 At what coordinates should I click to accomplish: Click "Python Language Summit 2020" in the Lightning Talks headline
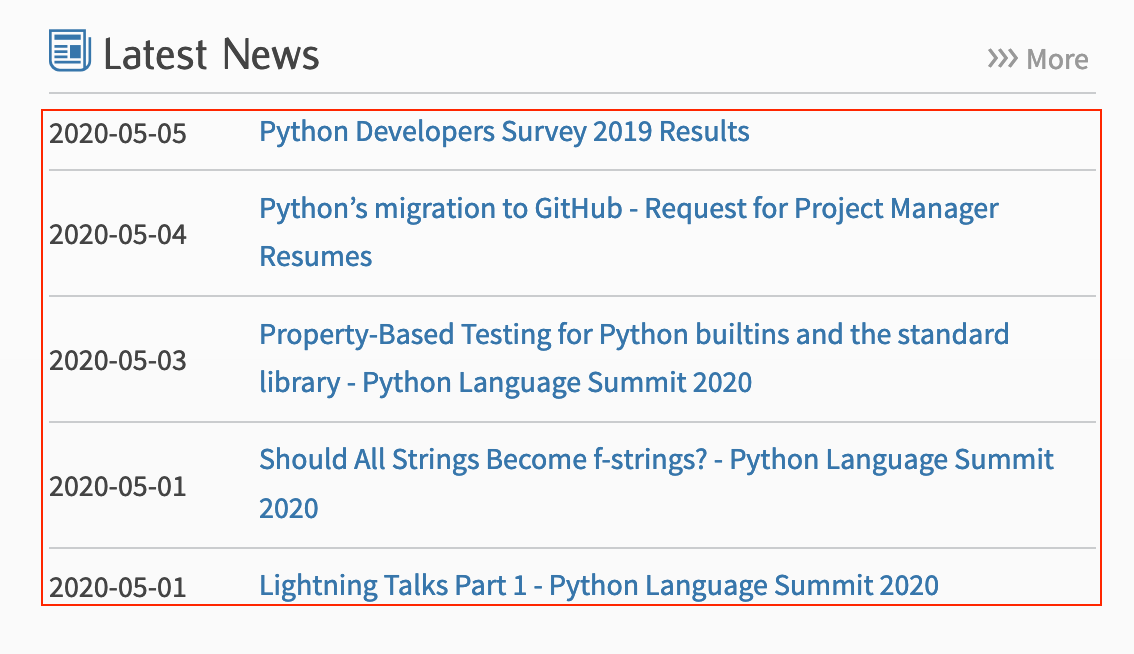[744, 585]
